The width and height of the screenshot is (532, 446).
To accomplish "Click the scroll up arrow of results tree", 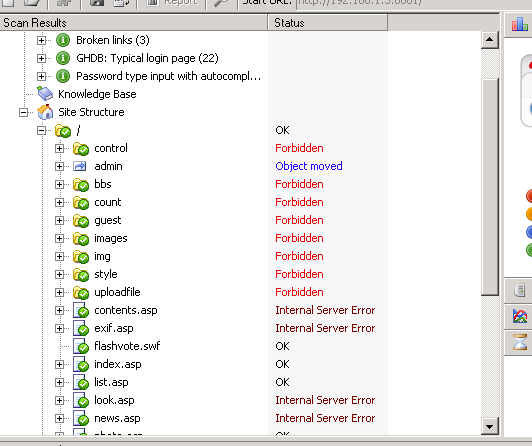I will [489, 40].
